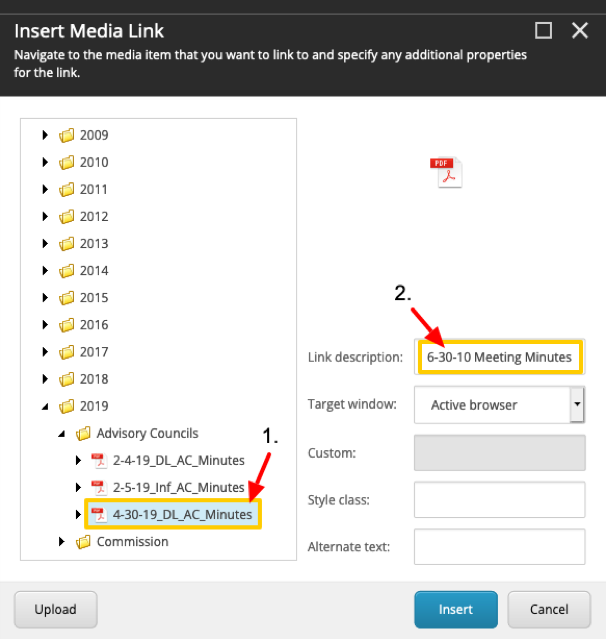
Task: Collapse the 2019 folder arrow
Action: [x=45, y=407]
